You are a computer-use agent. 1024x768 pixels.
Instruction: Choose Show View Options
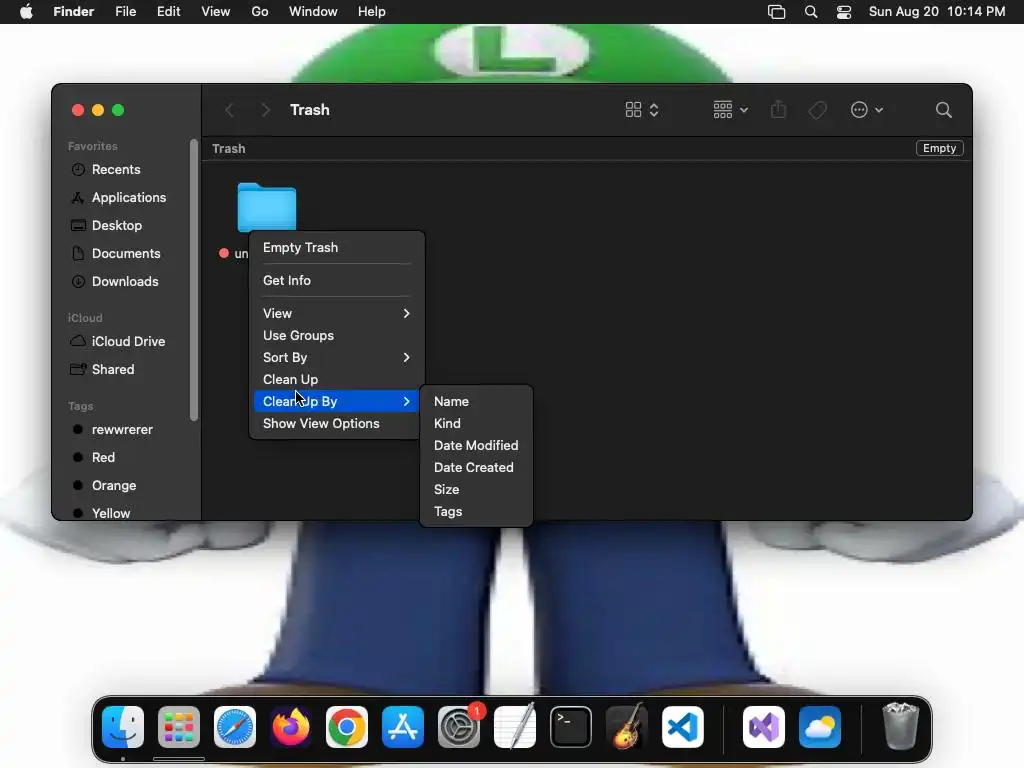(x=336, y=423)
